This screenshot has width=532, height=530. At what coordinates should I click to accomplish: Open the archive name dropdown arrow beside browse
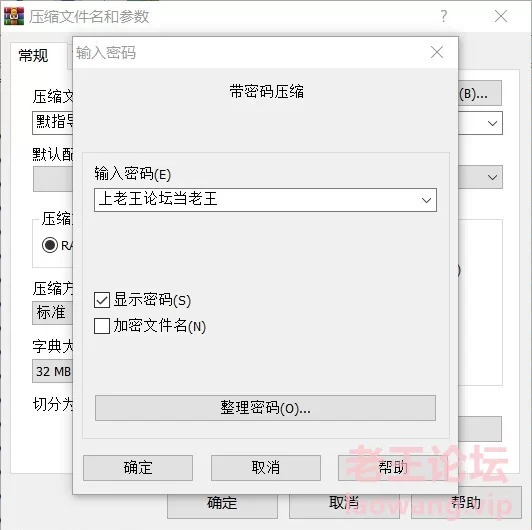[492, 123]
